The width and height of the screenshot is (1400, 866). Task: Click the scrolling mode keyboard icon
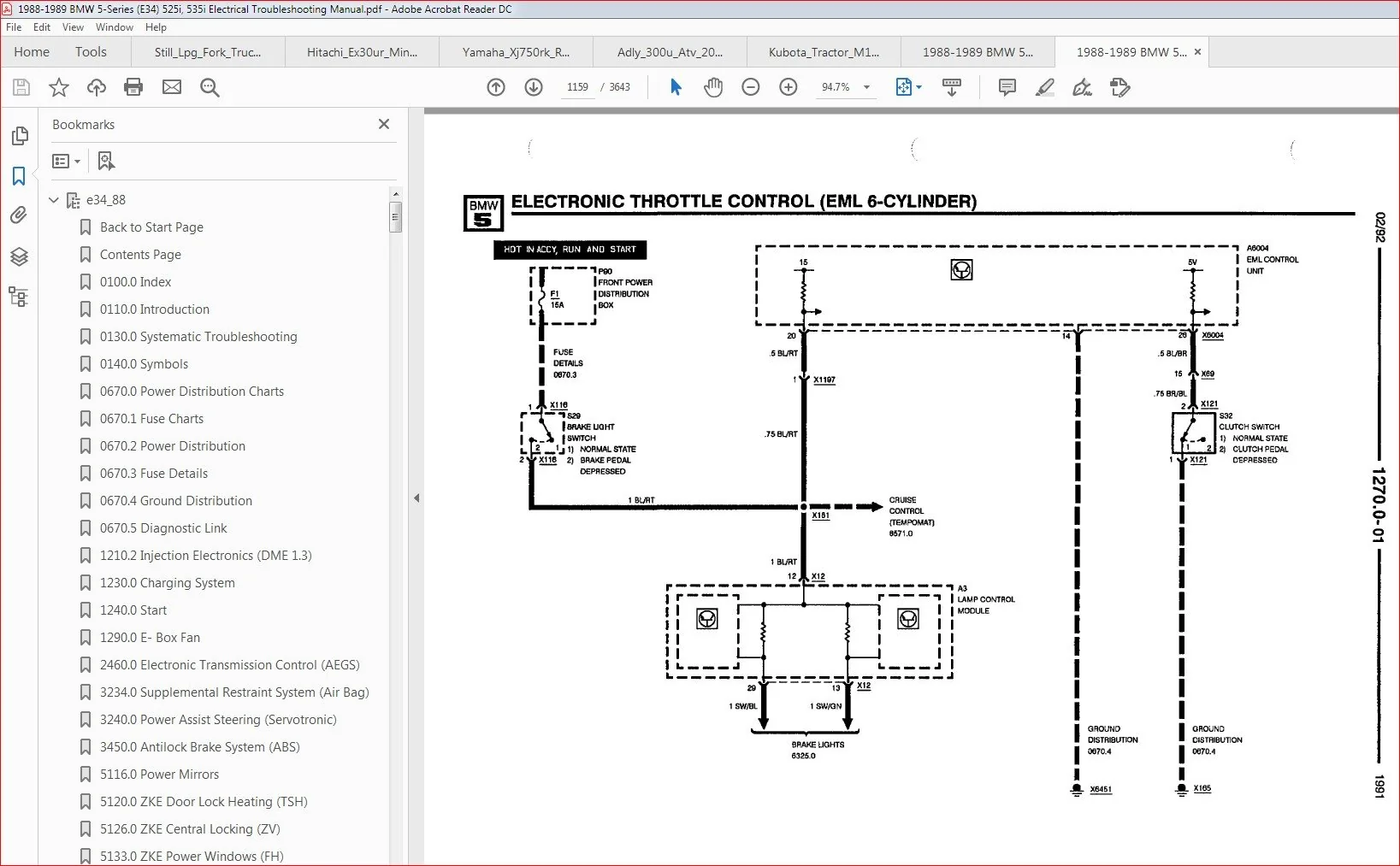click(951, 87)
